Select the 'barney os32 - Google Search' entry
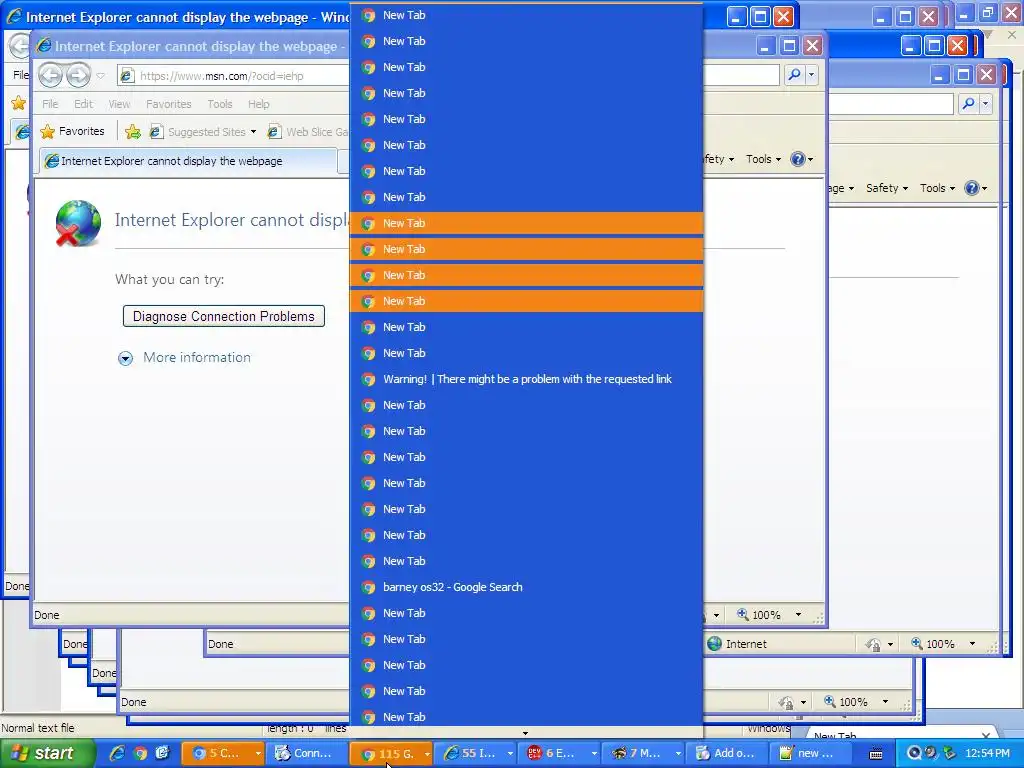Viewport: 1024px width, 768px height. click(x=526, y=586)
